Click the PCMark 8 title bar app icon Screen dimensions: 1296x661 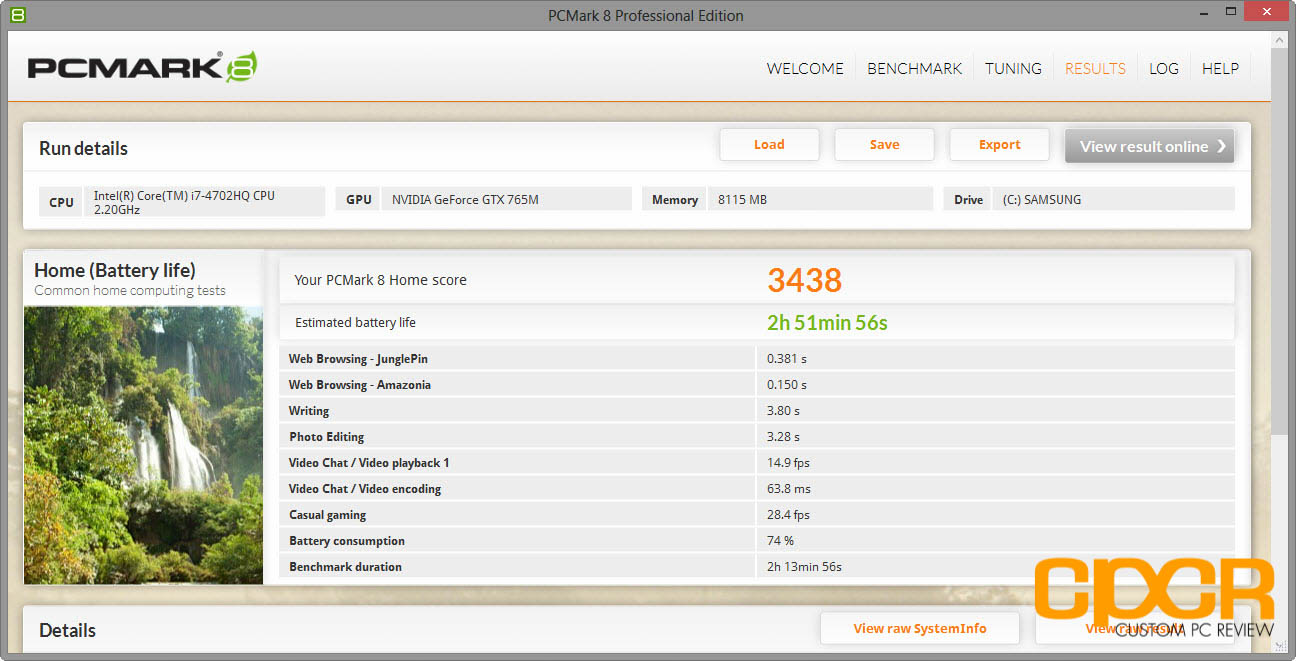click(x=18, y=15)
